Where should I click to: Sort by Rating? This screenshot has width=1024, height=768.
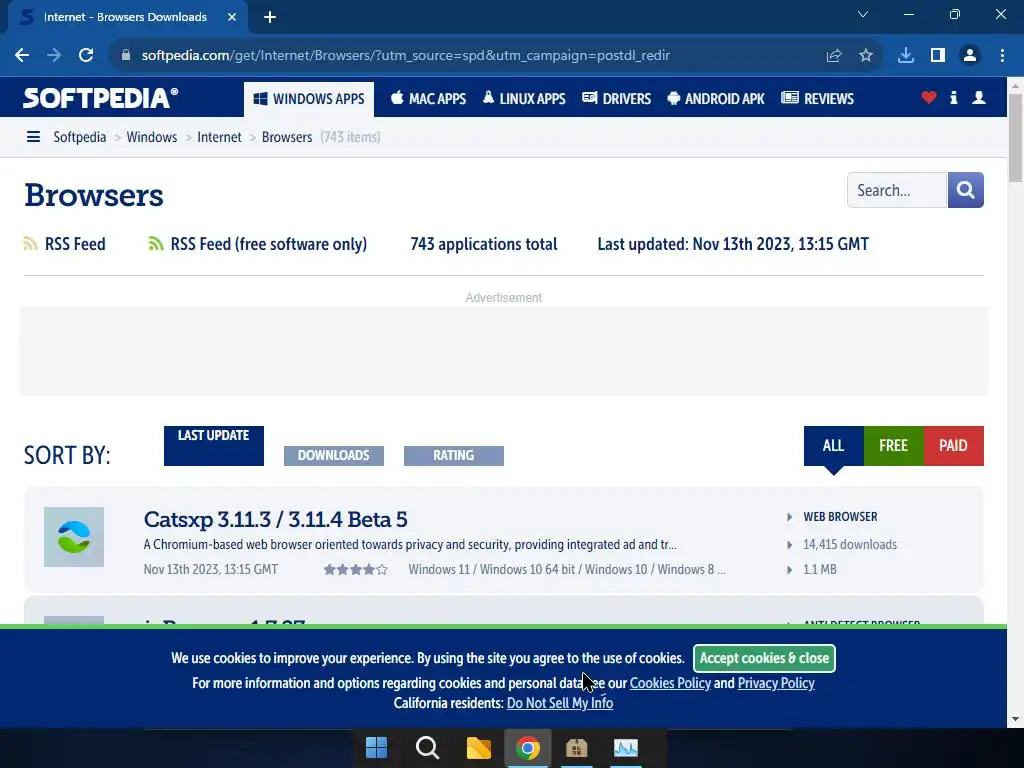(x=454, y=456)
